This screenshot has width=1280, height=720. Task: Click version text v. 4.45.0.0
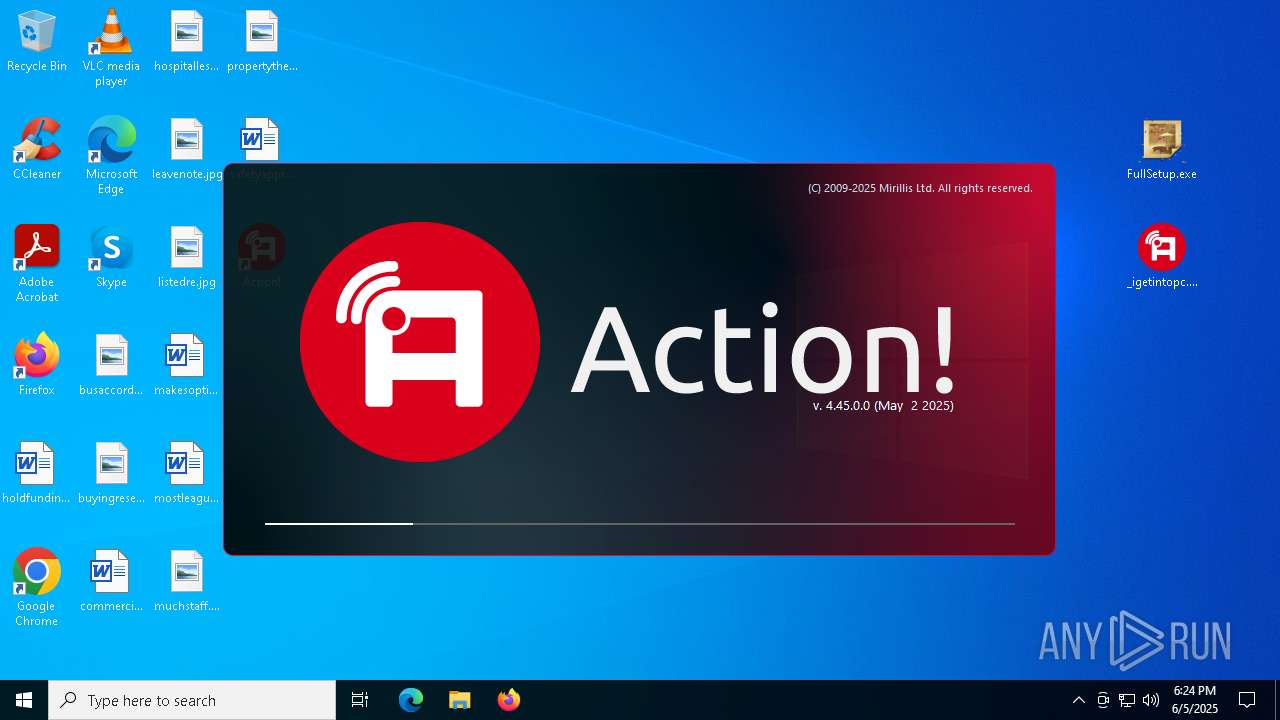pos(883,406)
